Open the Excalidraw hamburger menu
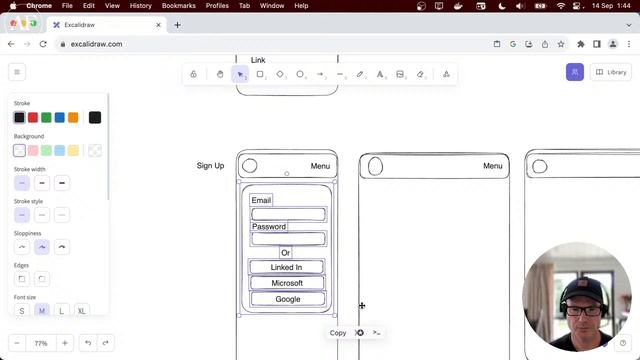The height and width of the screenshot is (360, 640). pos(17,72)
